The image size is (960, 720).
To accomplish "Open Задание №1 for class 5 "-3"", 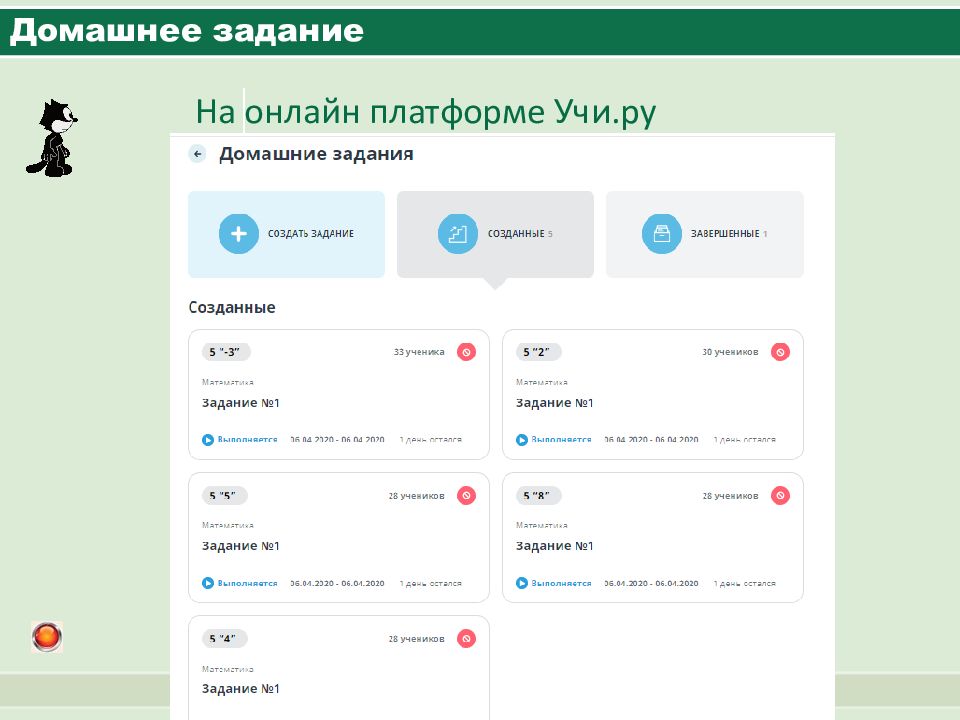I will 241,403.
